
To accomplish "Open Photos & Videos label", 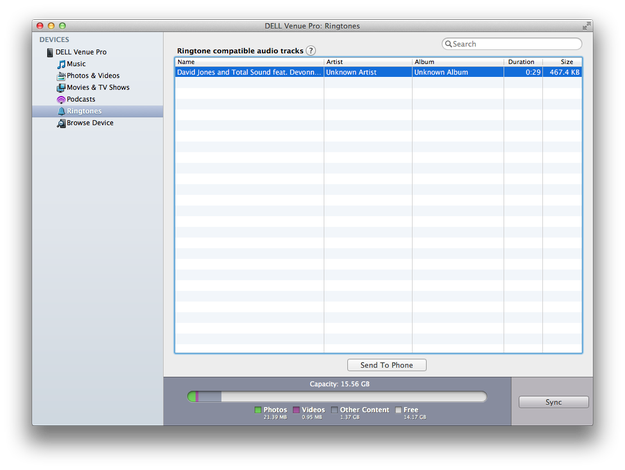I will 93,75.
